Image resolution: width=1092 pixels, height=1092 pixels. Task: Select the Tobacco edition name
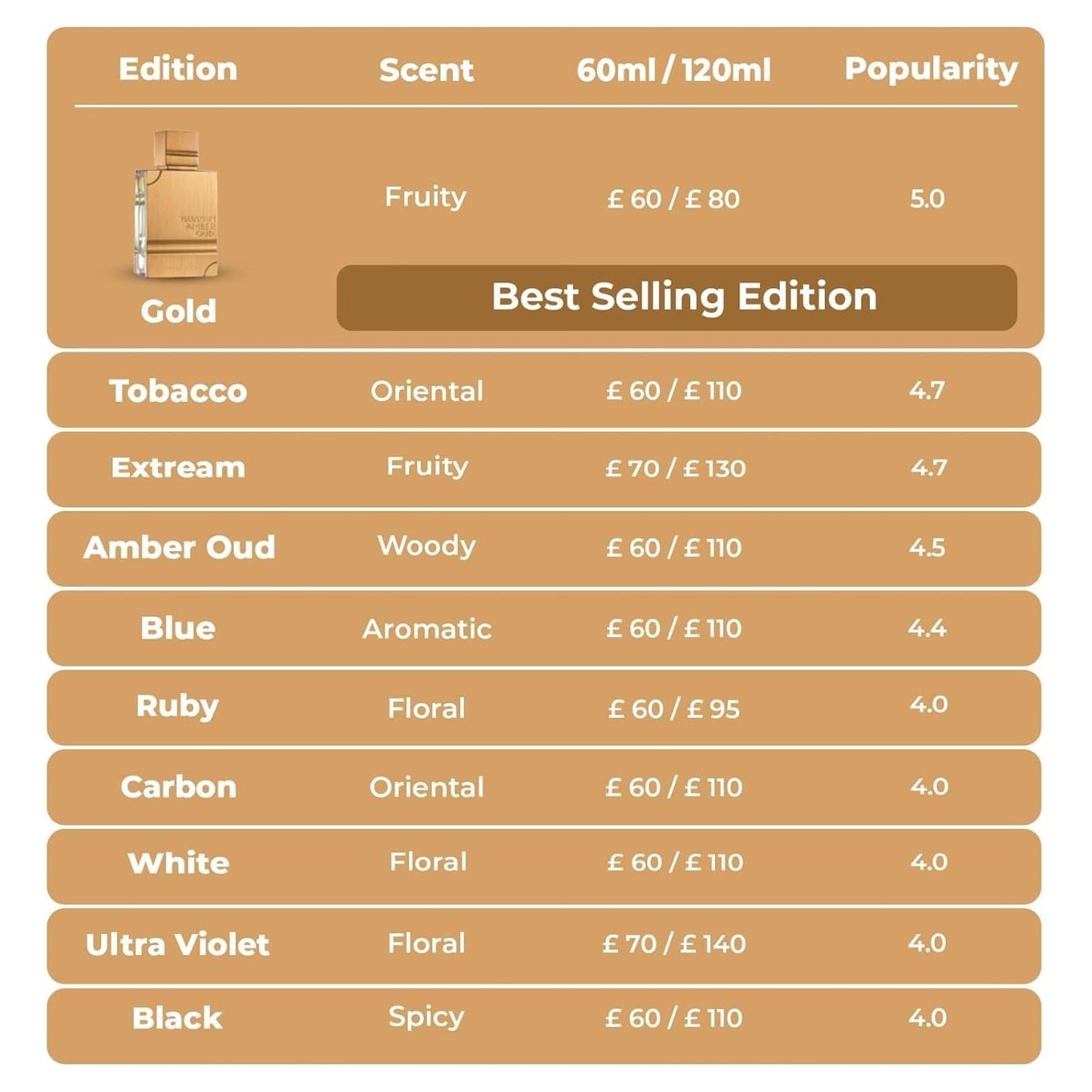[x=178, y=391]
